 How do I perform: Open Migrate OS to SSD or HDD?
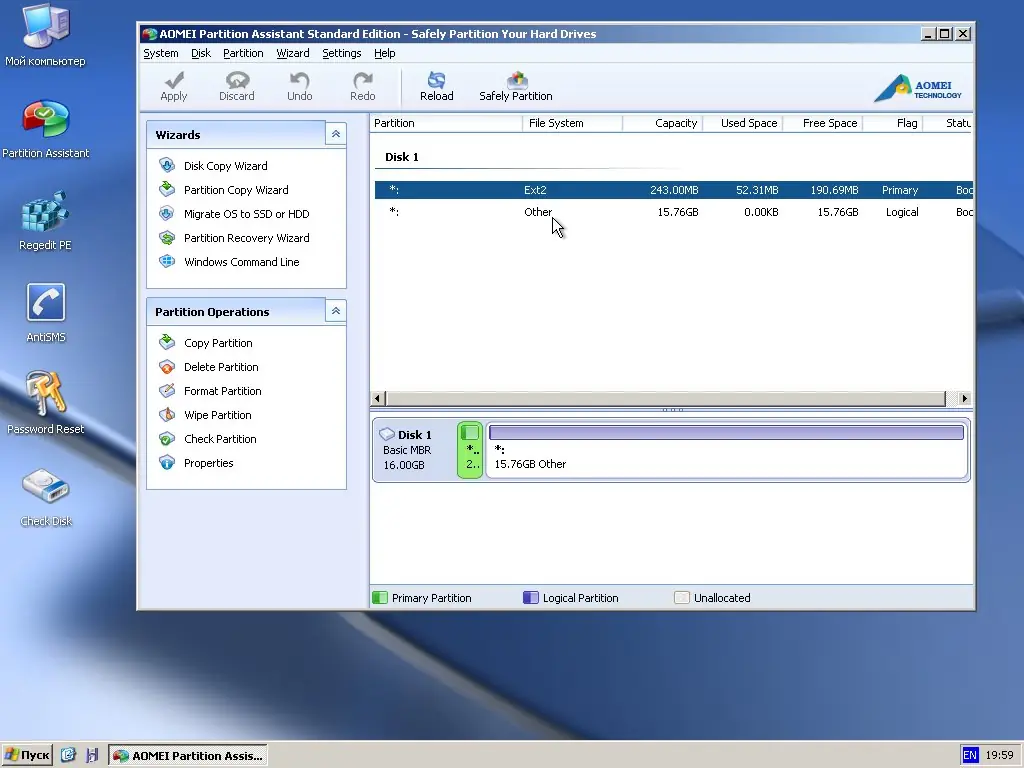pyautogui.click(x=246, y=214)
